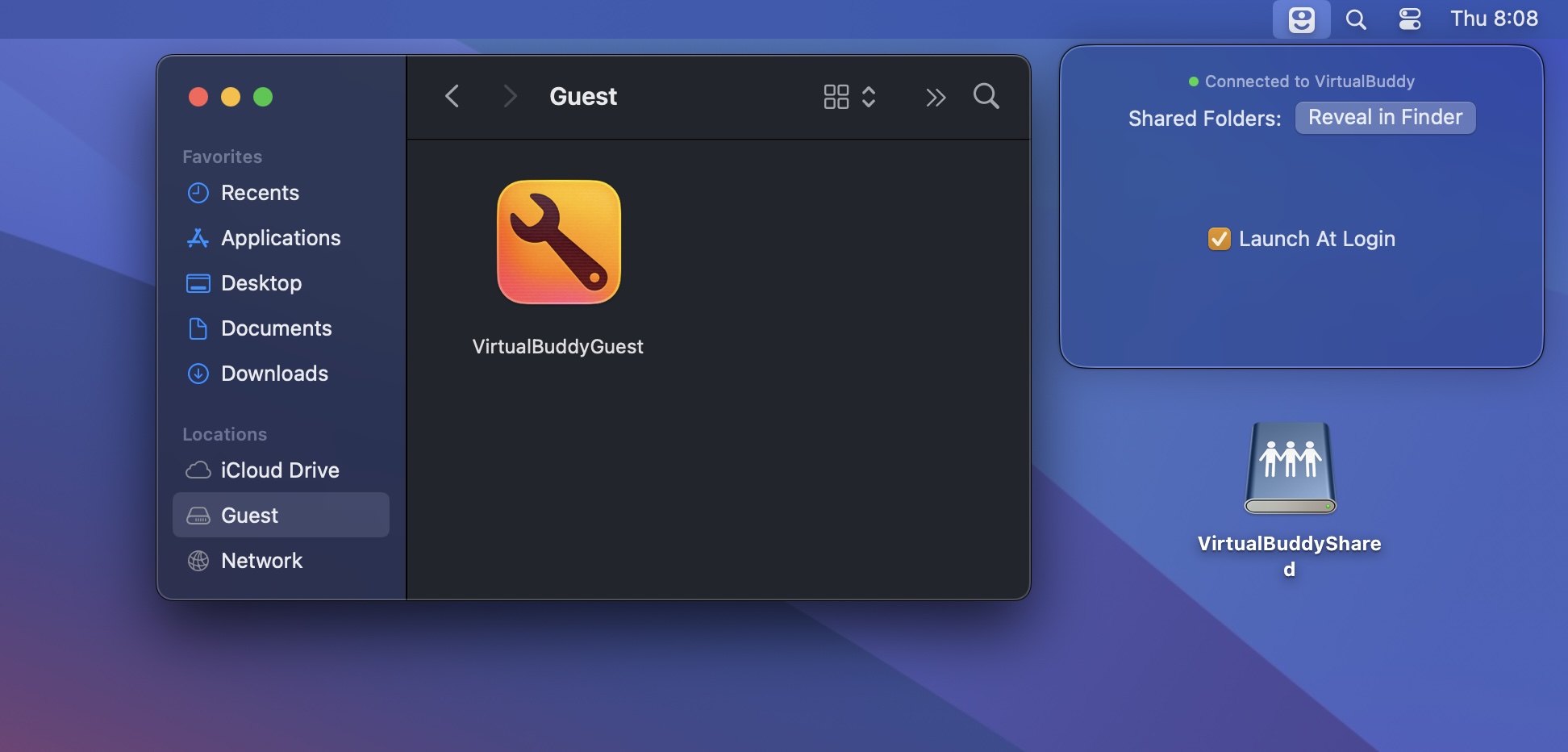1568x752 pixels.
Task: Open iCloud Drive from the sidebar
Action: [279, 470]
